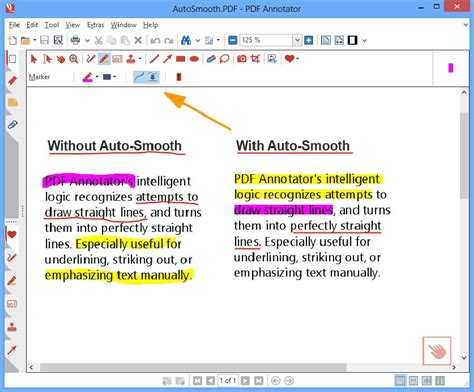
Task: Click the magenta marker preview swatch
Action: [x=451, y=68]
